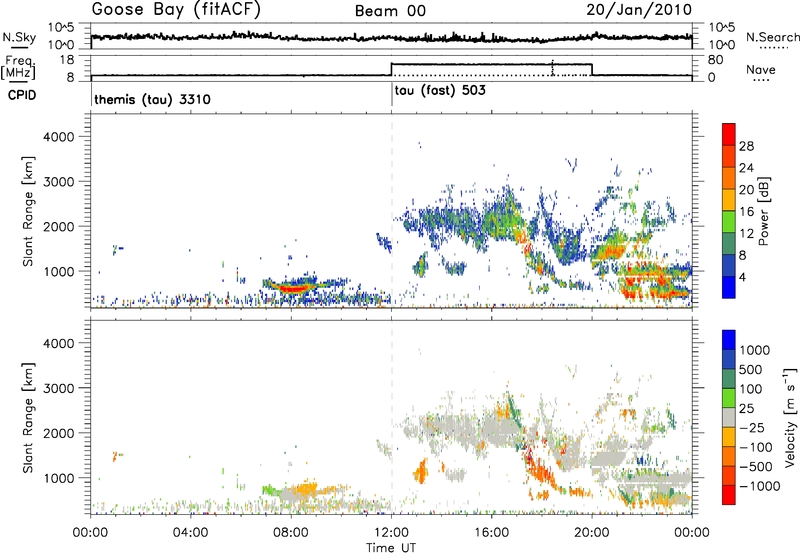Click the power panel 'Slant Range [km]' label
This screenshot has width=800, height=554.
[28, 211]
